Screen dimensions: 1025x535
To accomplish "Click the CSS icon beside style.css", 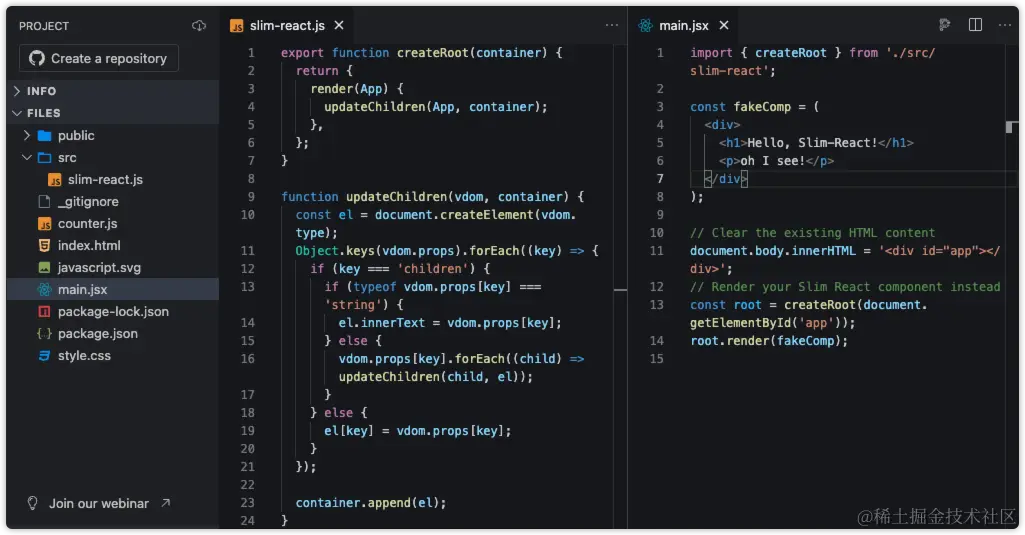I will click(44, 356).
